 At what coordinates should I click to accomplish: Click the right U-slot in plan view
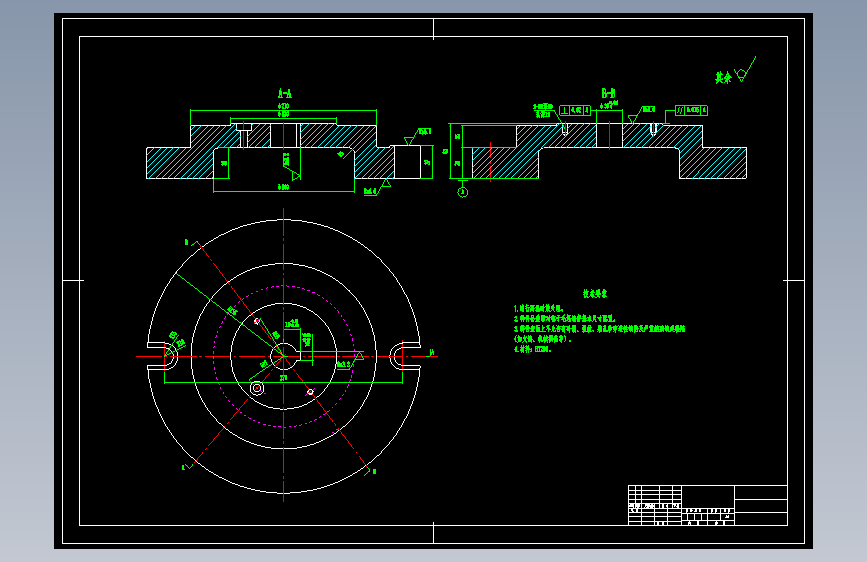(404, 356)
